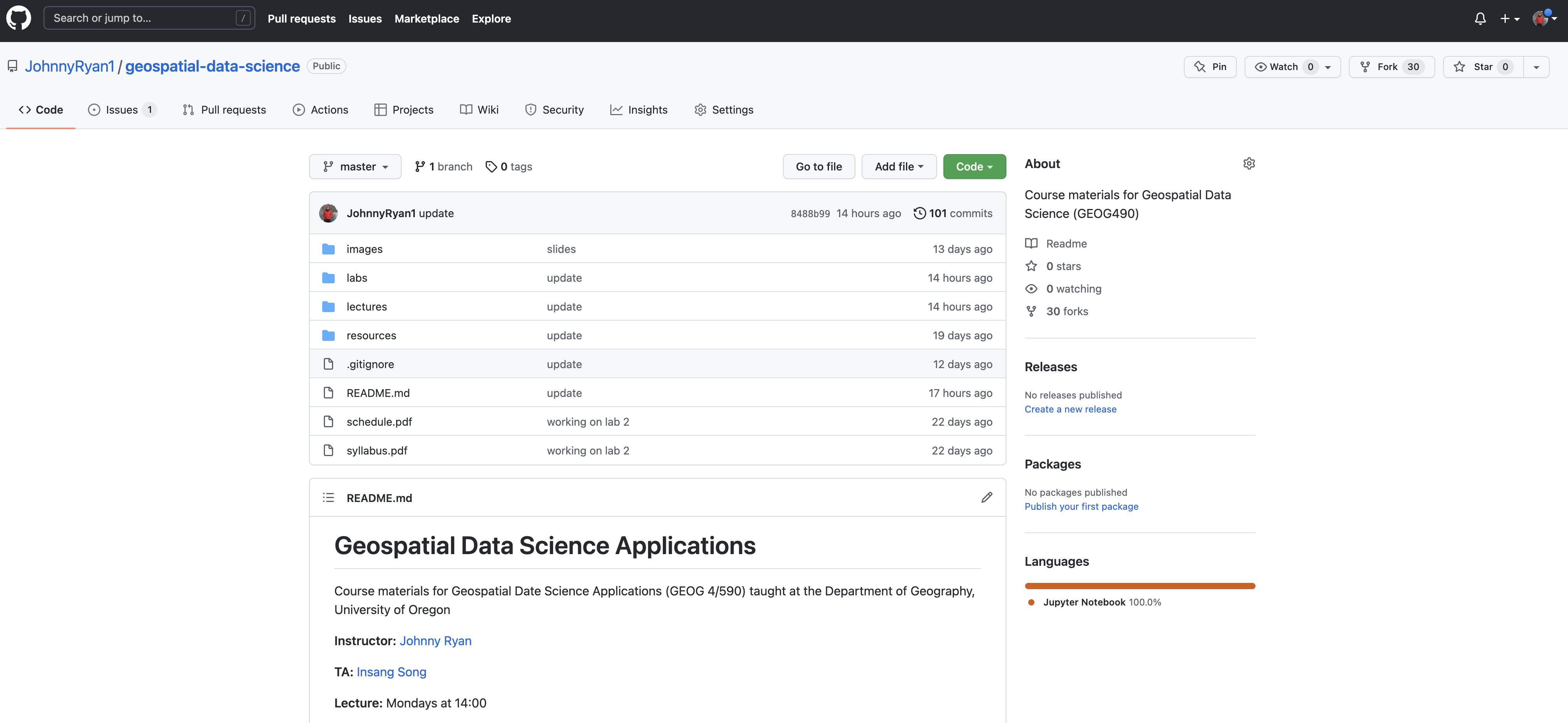This screenshot has height=723, width=1568.
Task: Open the Insang Song TA link
Action: pos(392,672)
